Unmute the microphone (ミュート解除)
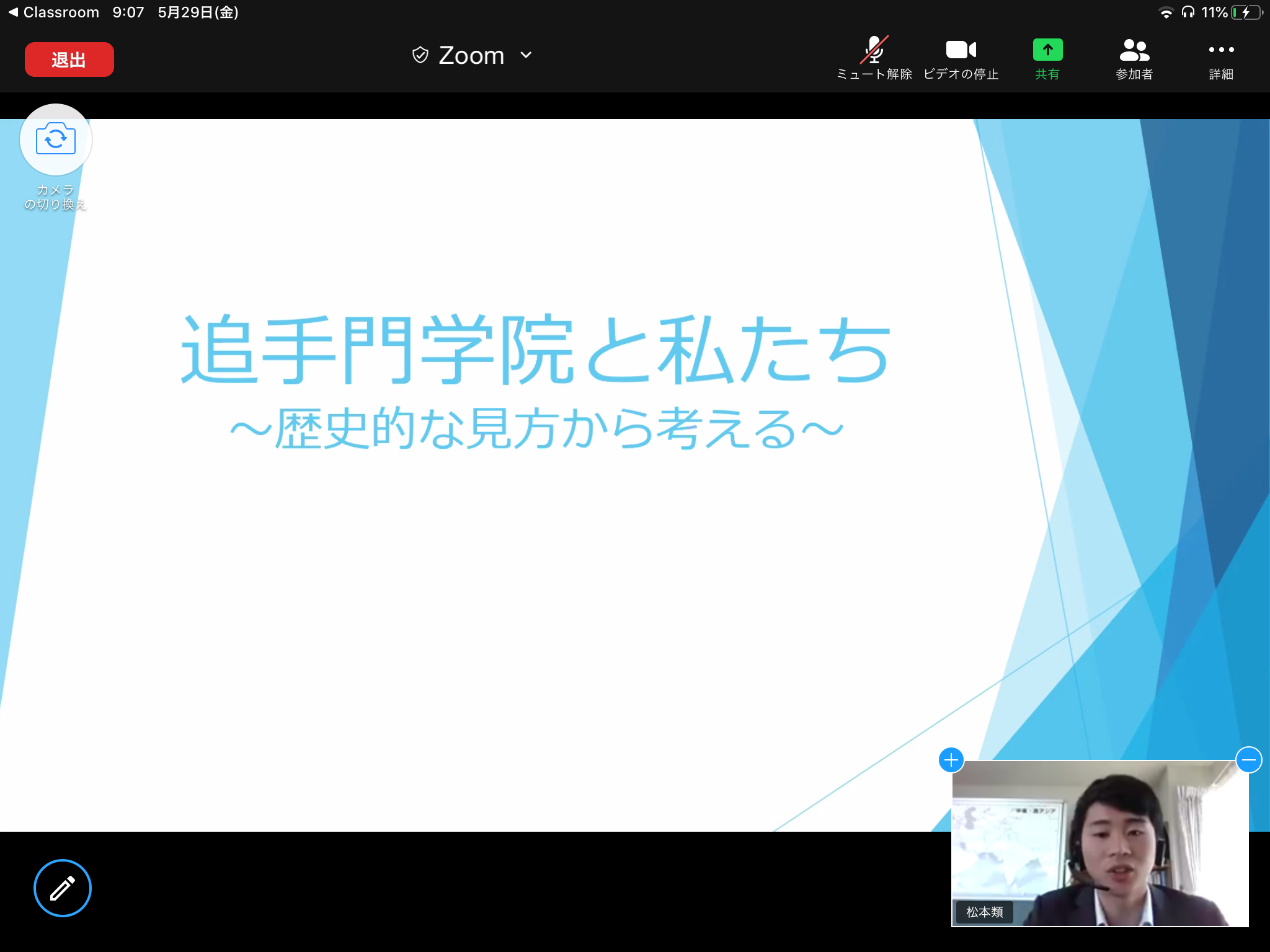 pos(874,58)
